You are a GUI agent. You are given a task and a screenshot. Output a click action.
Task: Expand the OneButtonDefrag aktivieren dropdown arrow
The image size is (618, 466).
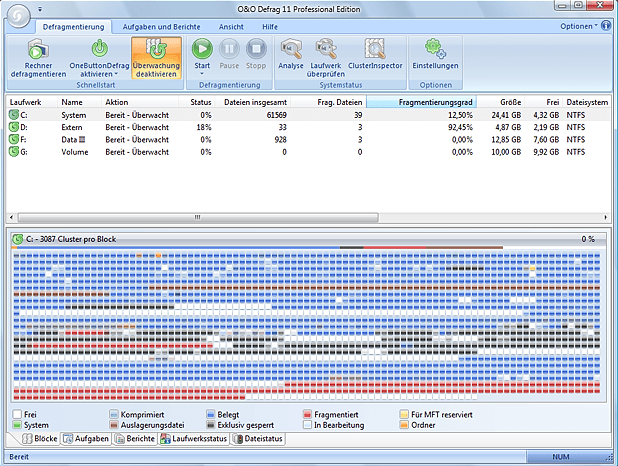[116, 74]
